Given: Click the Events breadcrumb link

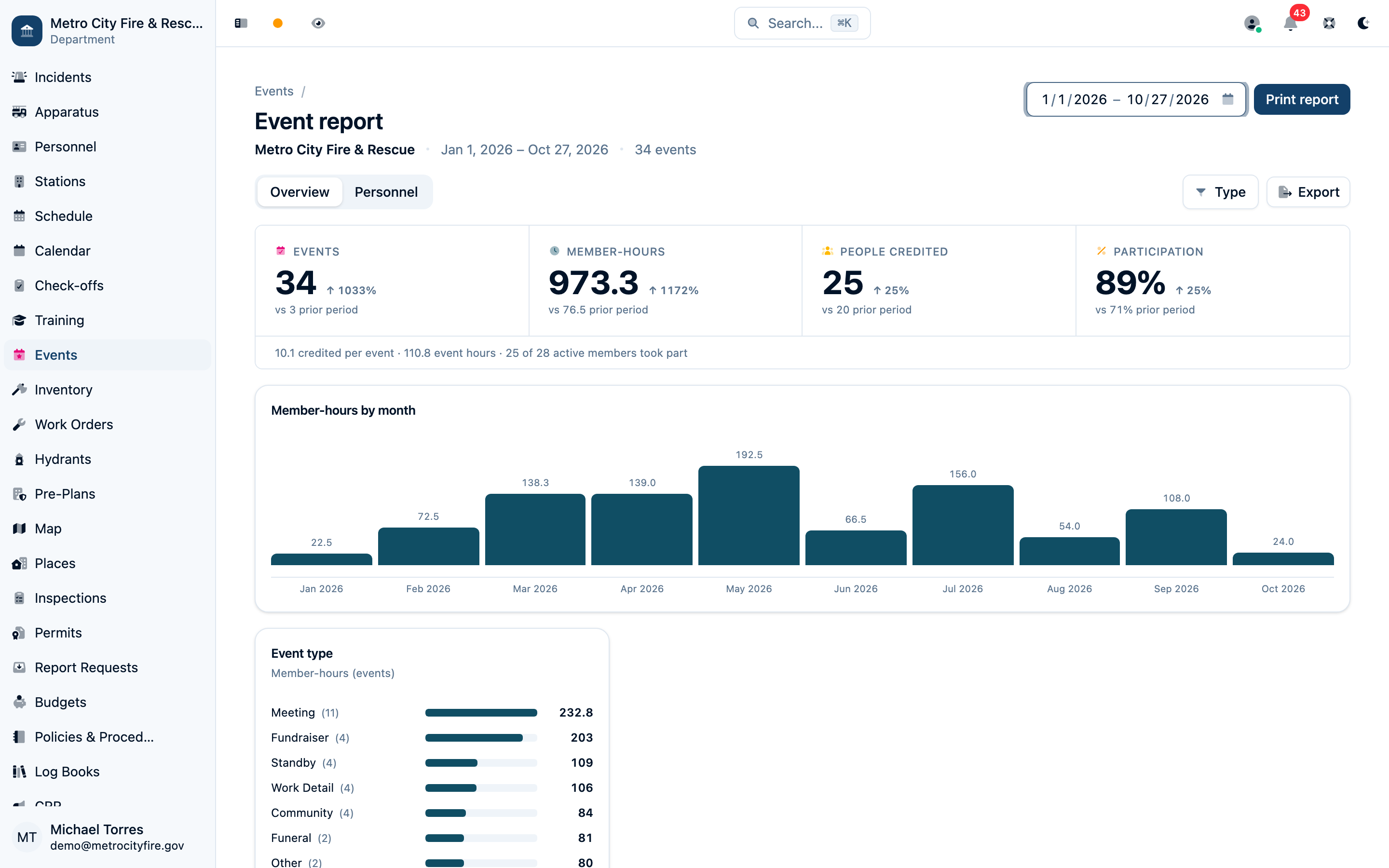Looking at the screenshot, I should (x=274, y=91).
